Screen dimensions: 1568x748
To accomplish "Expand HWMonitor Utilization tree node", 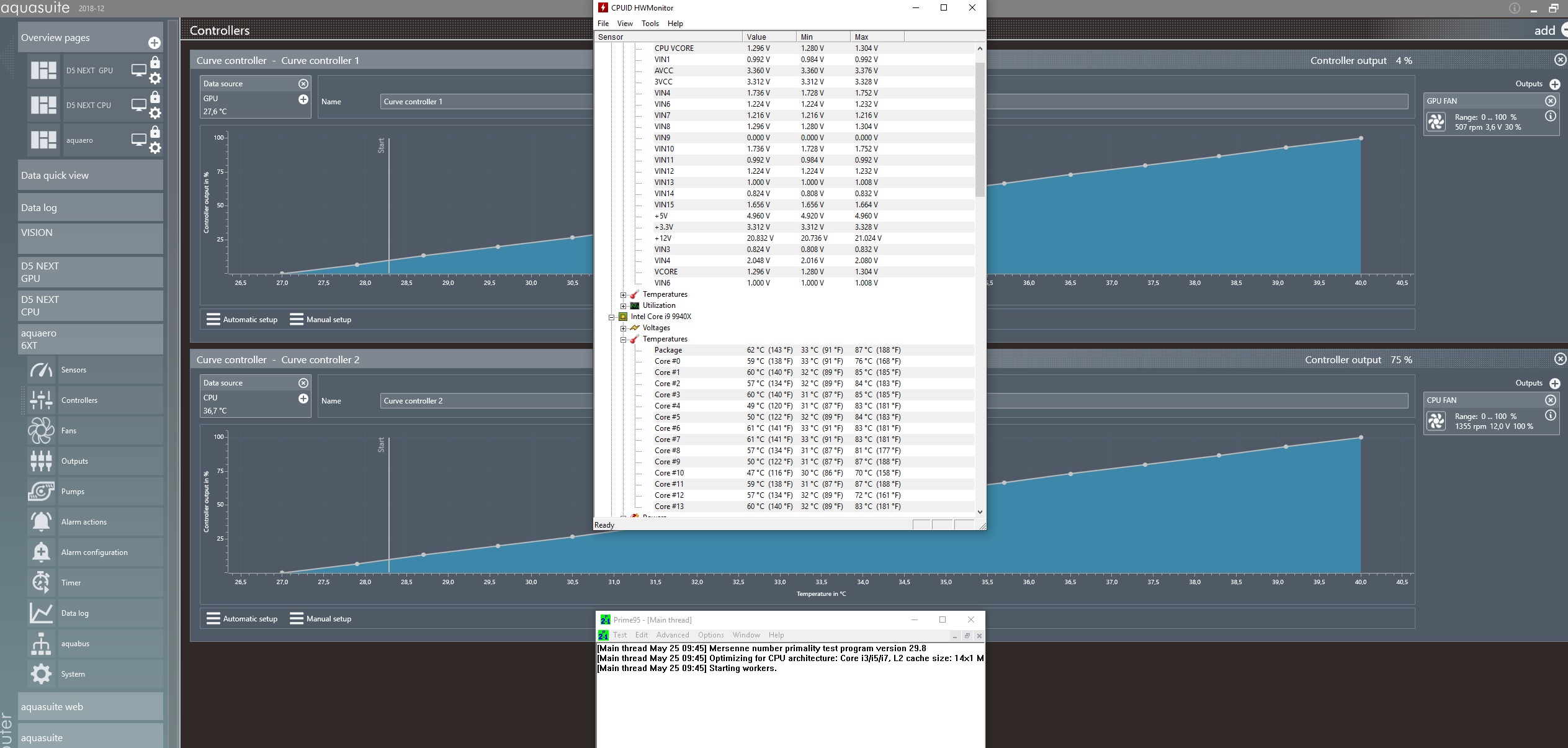I will pos(623,306).
